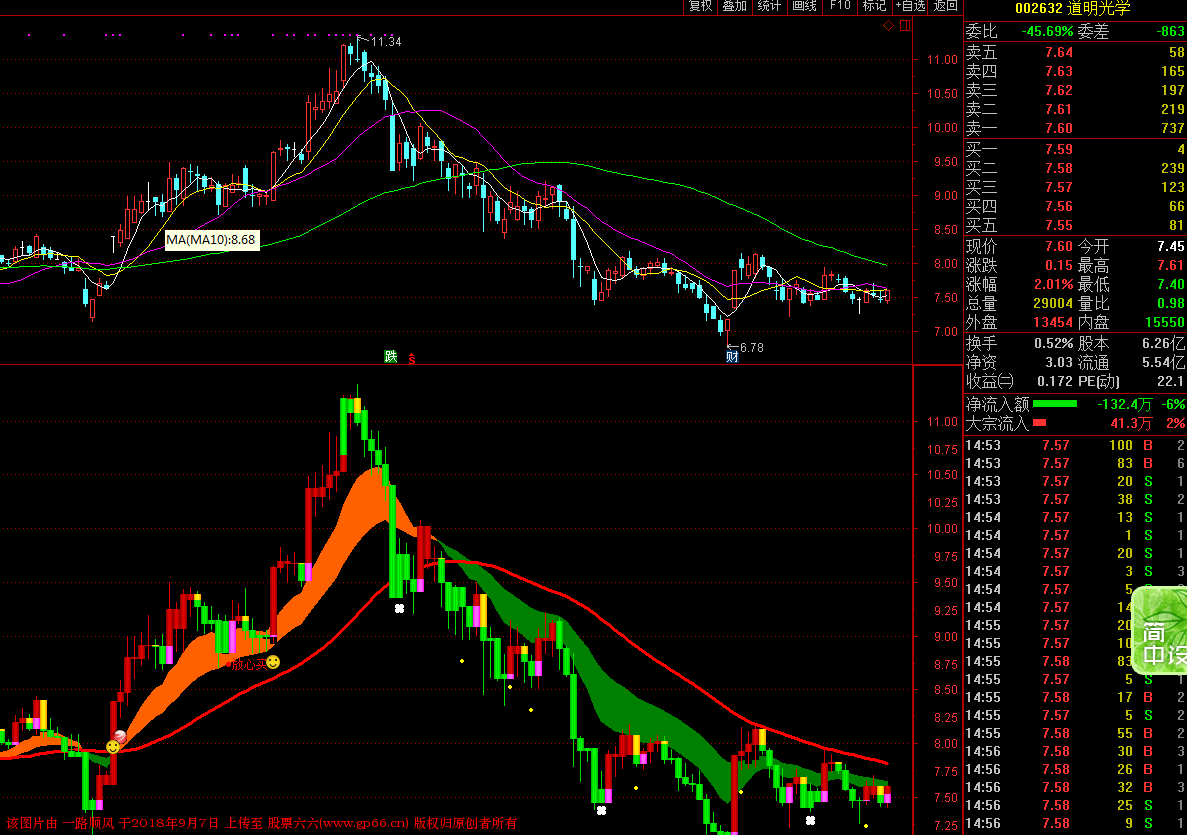Screen dimensions: 1187x835
Task: Click the 11.34 high price marker
Action: pyautogui.click(x=385, y=41)
